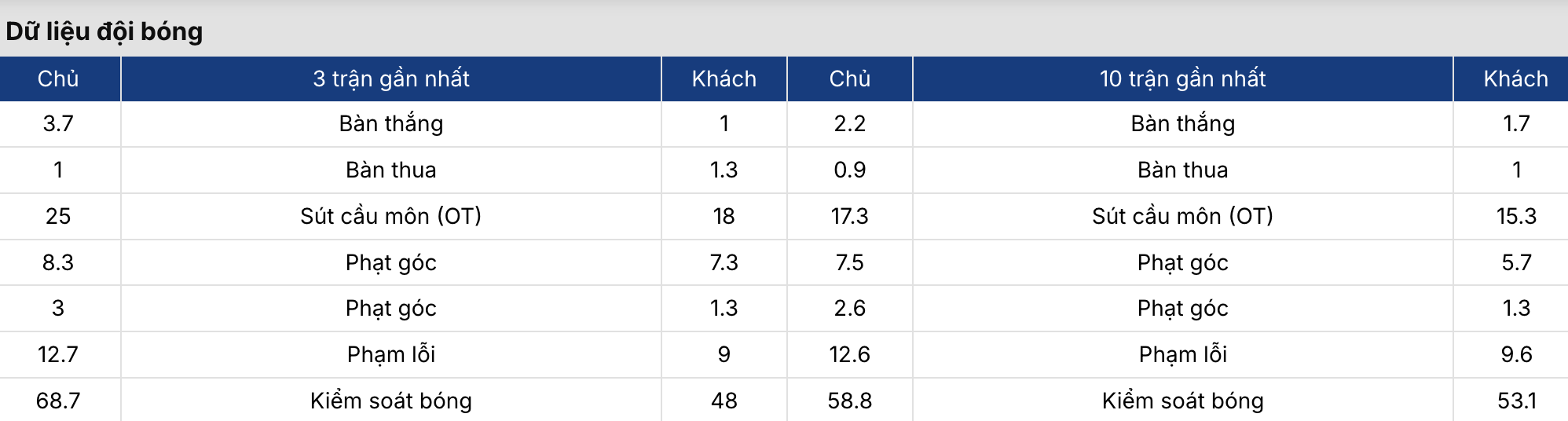The image size is (1568, 421).
Task: Select the "3 trận gần nhất" column header
Action: coord(391,79)
